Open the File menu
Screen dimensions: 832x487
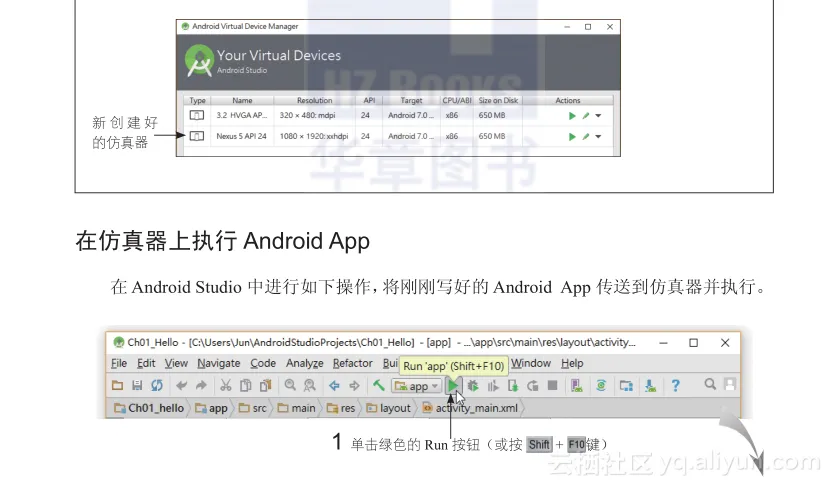[119, 363]
